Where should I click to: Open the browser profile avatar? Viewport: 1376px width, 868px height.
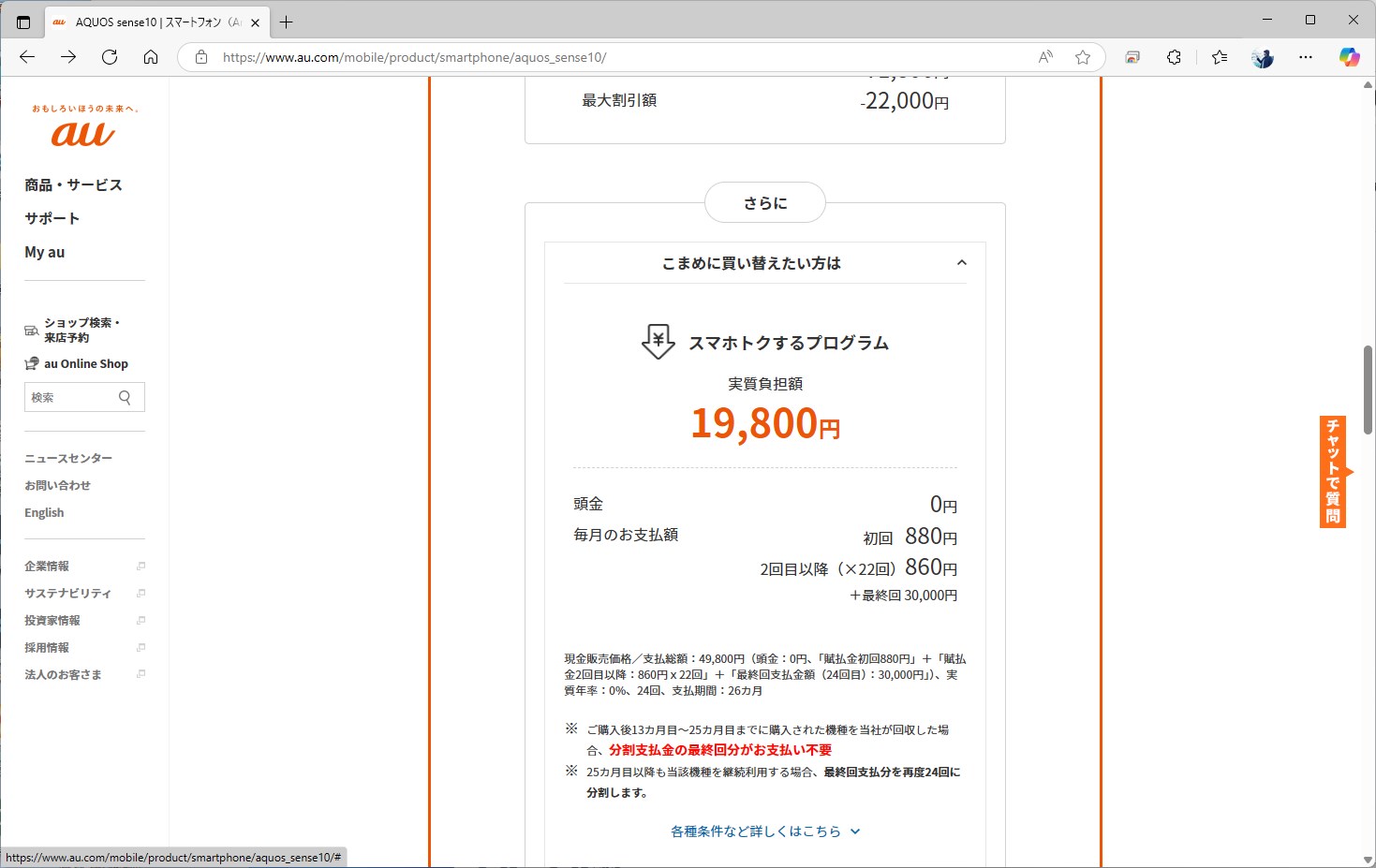click(x=1263, y=57)
